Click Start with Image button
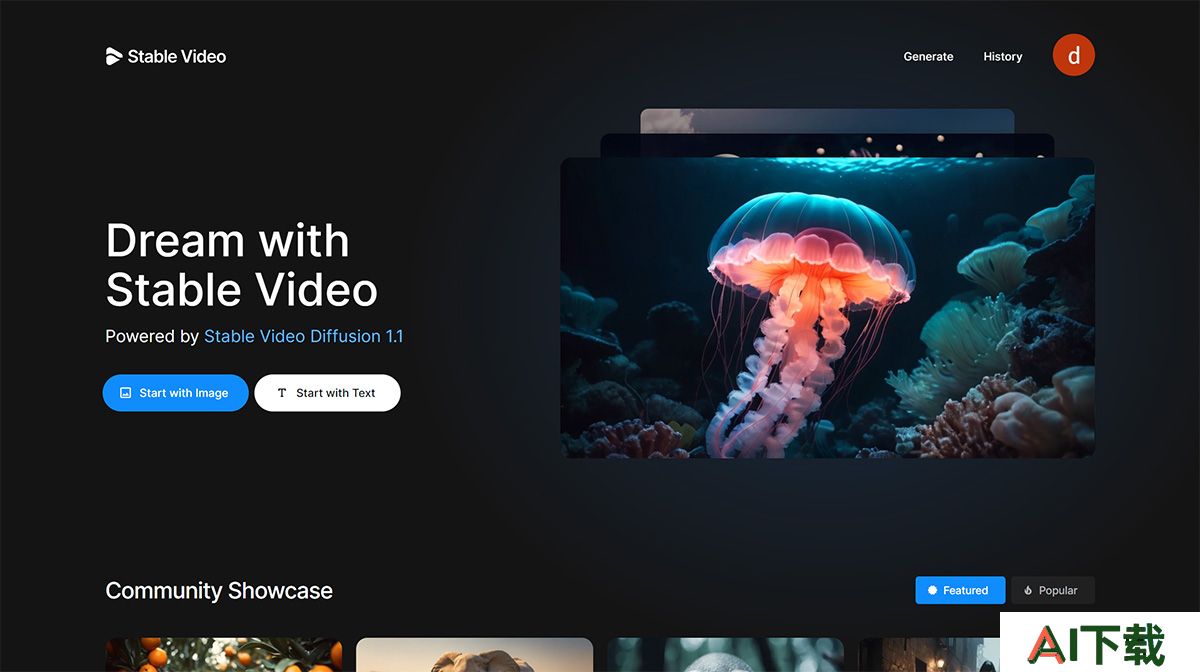 click(175, 393)
